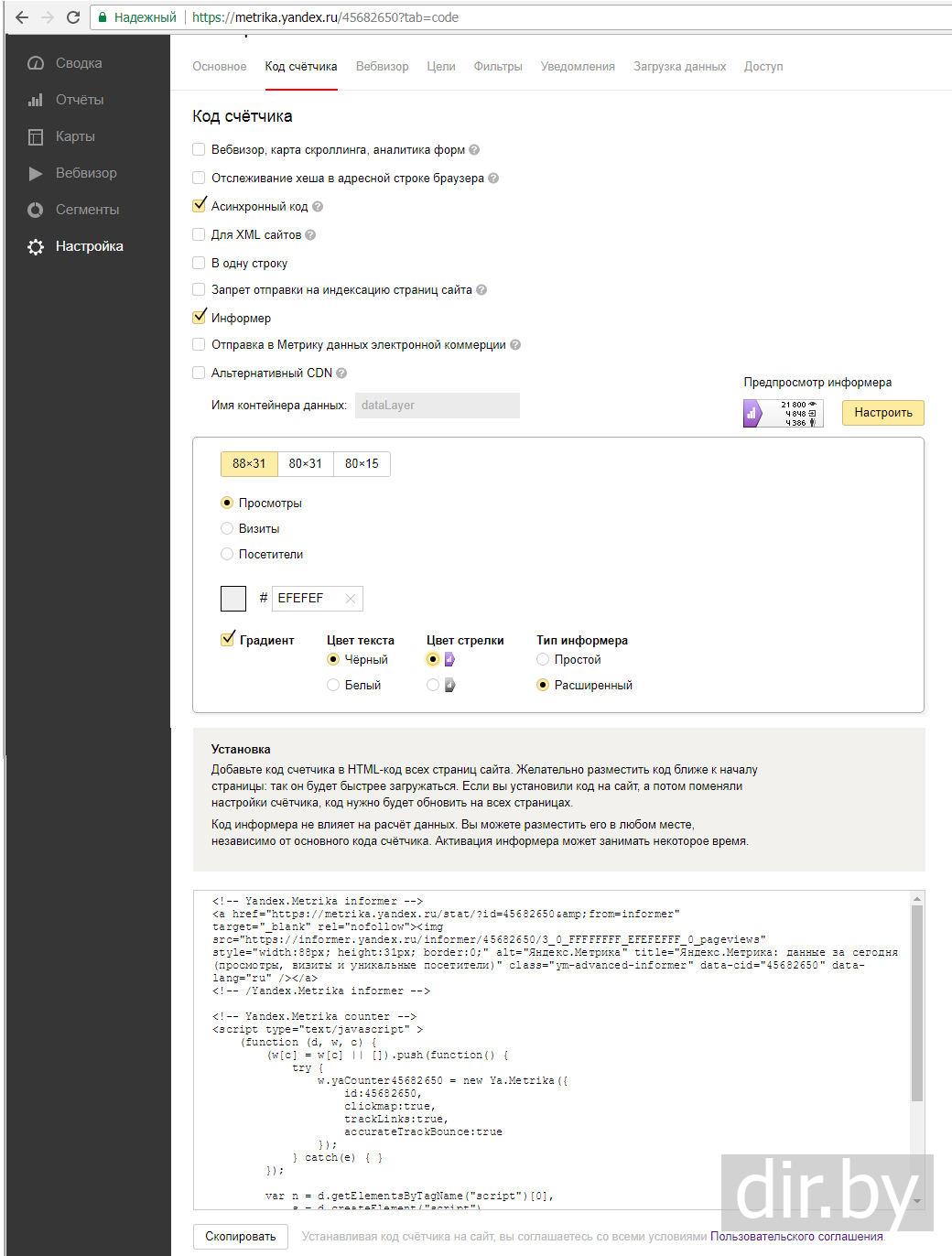Screen dimensions: 952x1256
Task: Choose 88×31 informer size
Action: [249, 464]
